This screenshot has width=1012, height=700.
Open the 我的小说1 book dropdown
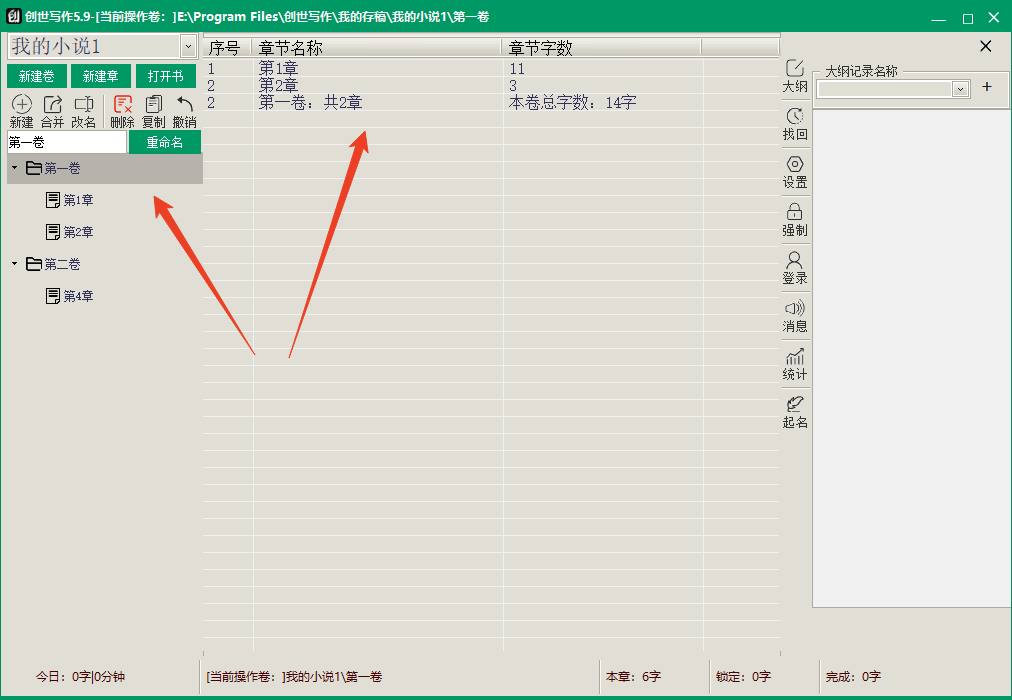(x=188, y=46)
